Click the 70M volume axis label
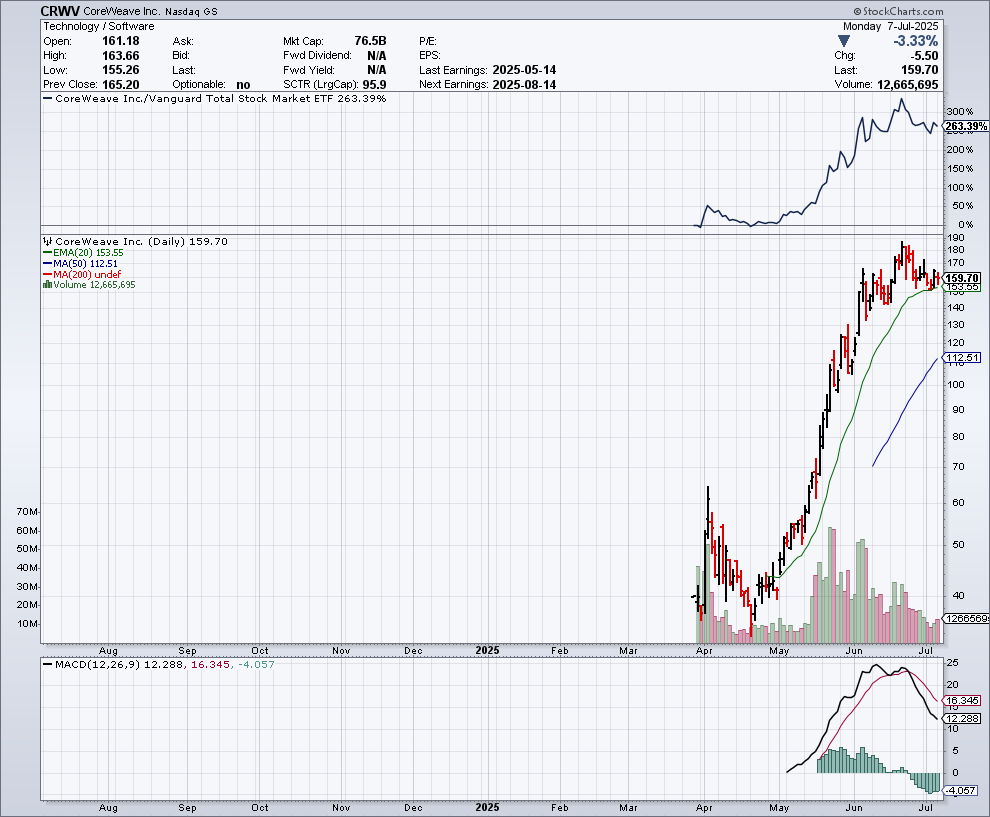 [x=27, y=511]
